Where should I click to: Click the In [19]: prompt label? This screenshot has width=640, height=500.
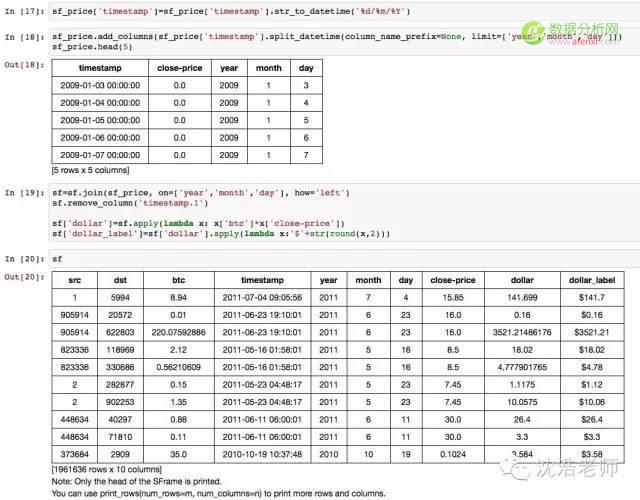24,193
